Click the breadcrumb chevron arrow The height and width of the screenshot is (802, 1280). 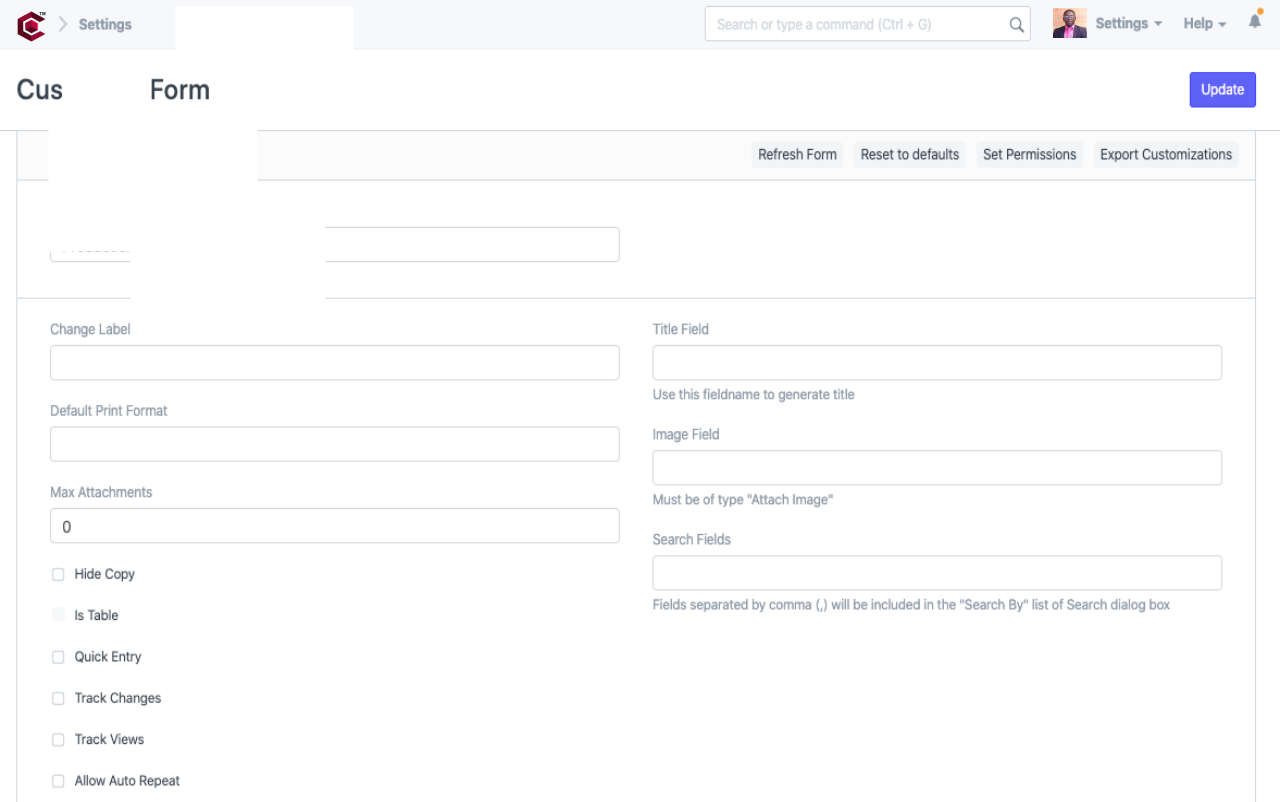(x=63, y=24)
